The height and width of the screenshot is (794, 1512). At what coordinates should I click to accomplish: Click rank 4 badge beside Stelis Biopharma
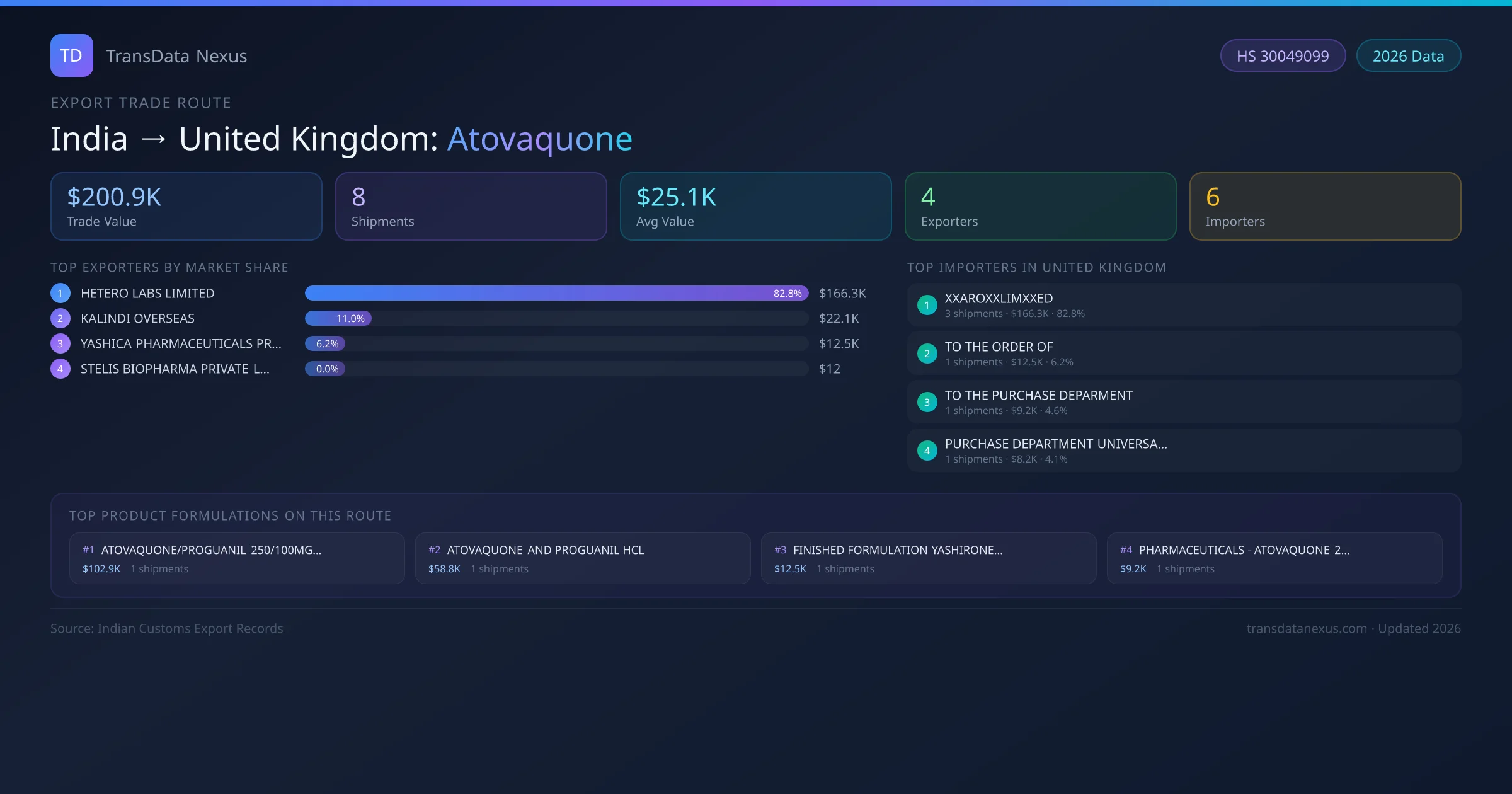[x=60, y=369]
